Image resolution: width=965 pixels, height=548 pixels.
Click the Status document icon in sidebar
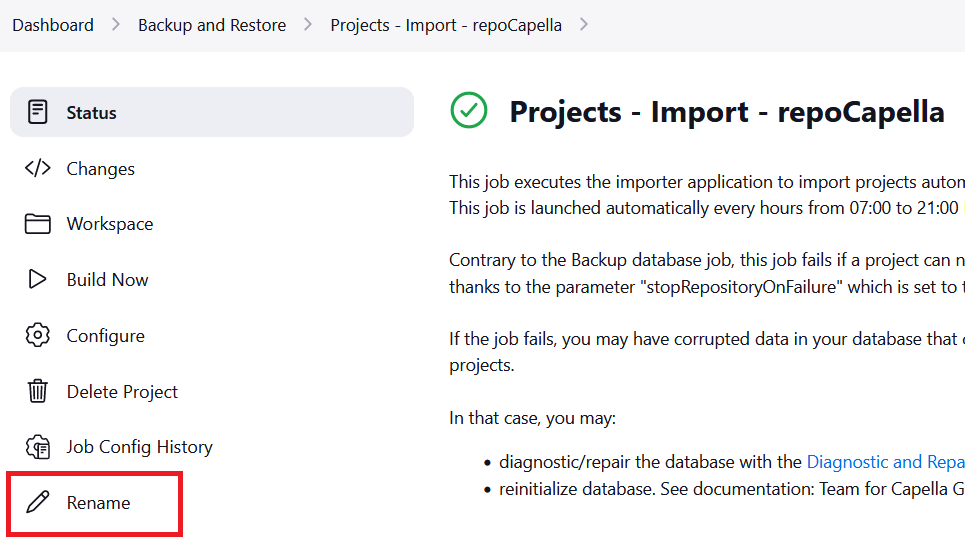38,112
